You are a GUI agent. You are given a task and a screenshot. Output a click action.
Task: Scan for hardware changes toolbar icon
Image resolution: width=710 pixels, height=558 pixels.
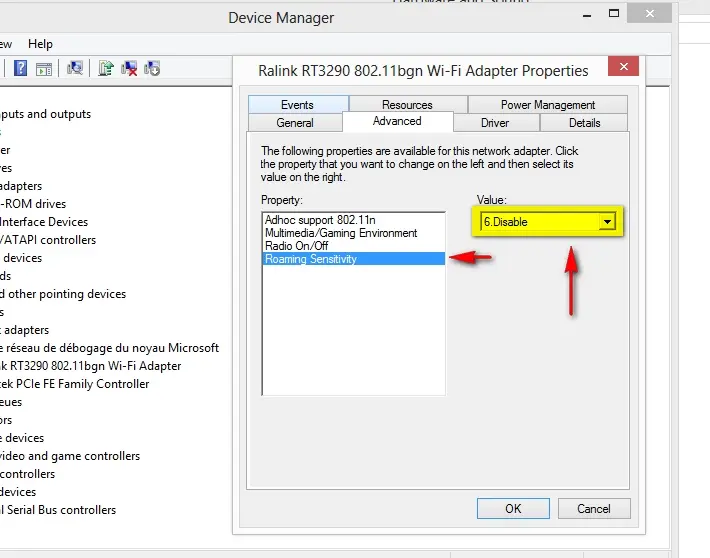coord(75,68)
